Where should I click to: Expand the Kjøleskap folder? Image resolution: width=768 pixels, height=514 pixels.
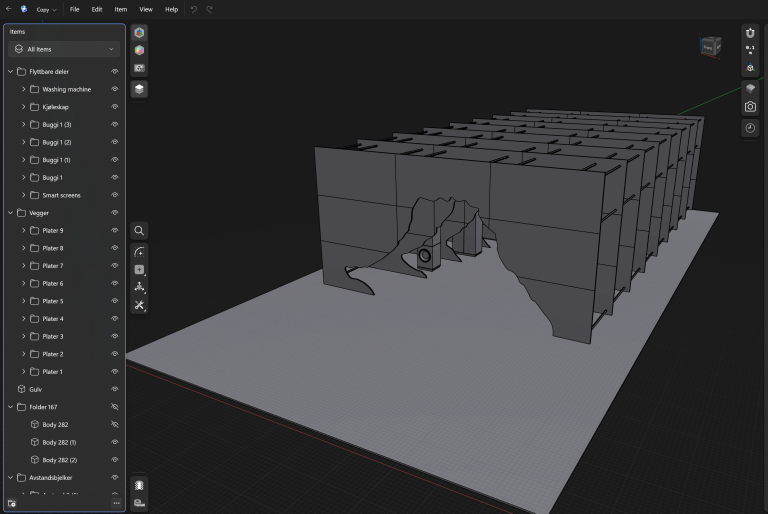pos(23,107)
